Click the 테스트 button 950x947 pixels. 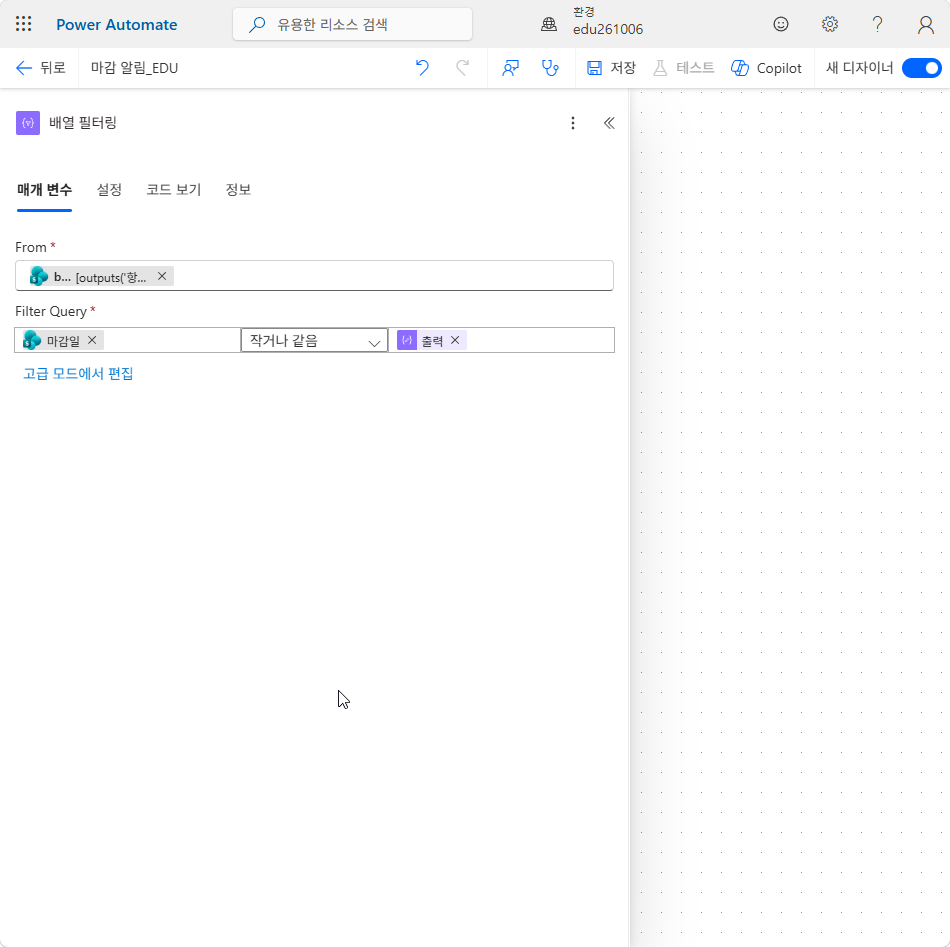point(683,68)
